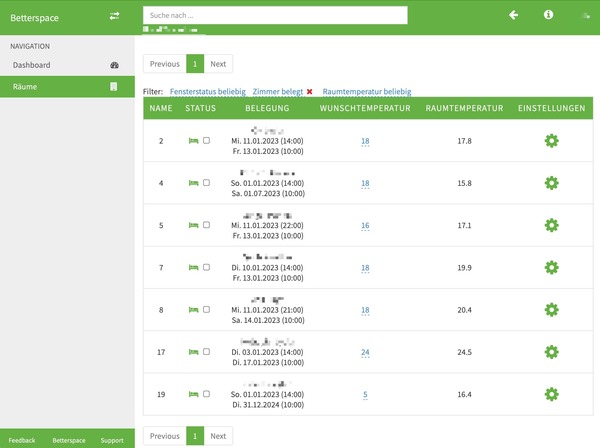The image size is (600, 448).
Task: Tick the status checkbox for room 7
Action: coord(207,268)
